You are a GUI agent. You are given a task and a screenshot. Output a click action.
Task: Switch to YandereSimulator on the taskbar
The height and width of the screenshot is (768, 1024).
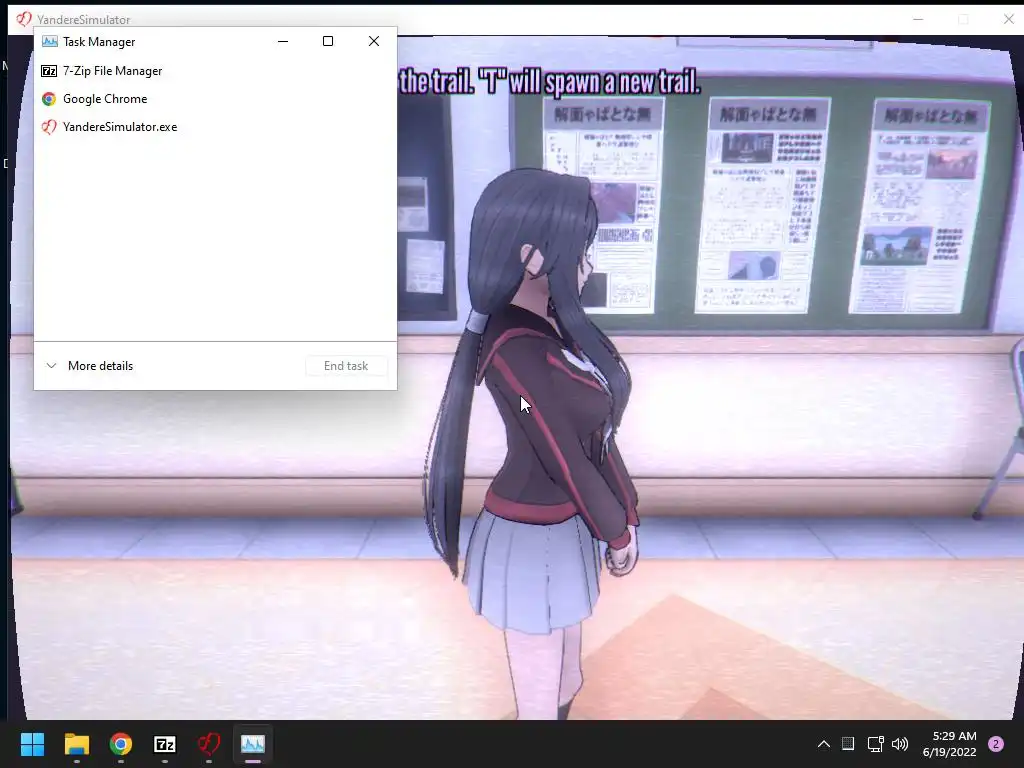pyautogui.click(x=209, y=744)
